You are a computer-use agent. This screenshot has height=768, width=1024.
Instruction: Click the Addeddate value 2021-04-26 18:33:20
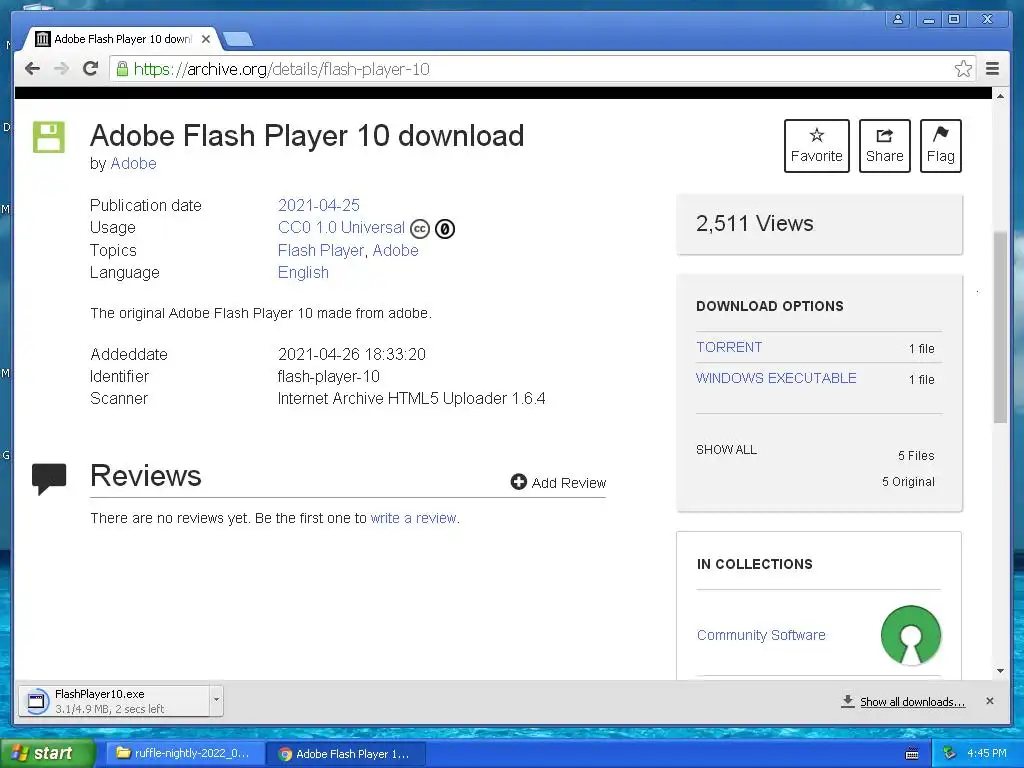(352, 354)
